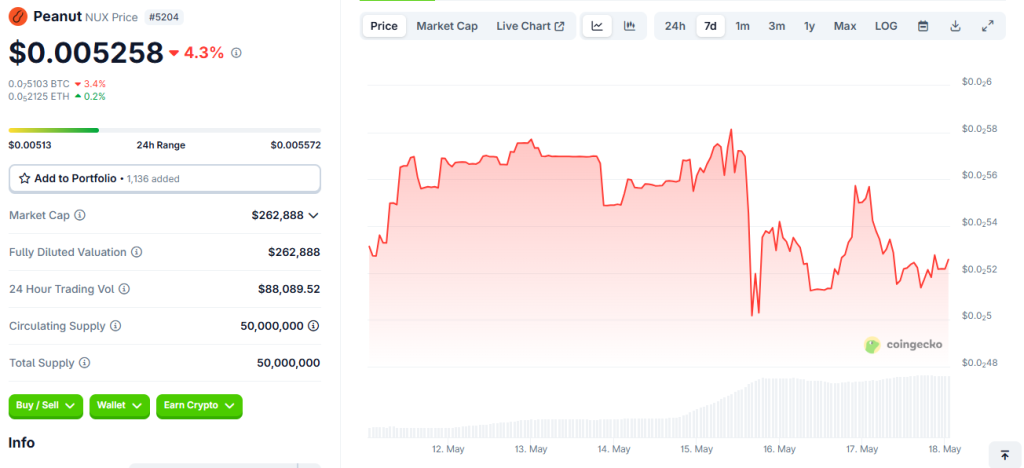This screenshot has height=468, width=1024.
Task: Click the #5204 rank badge
Action: tap(164, 17)
